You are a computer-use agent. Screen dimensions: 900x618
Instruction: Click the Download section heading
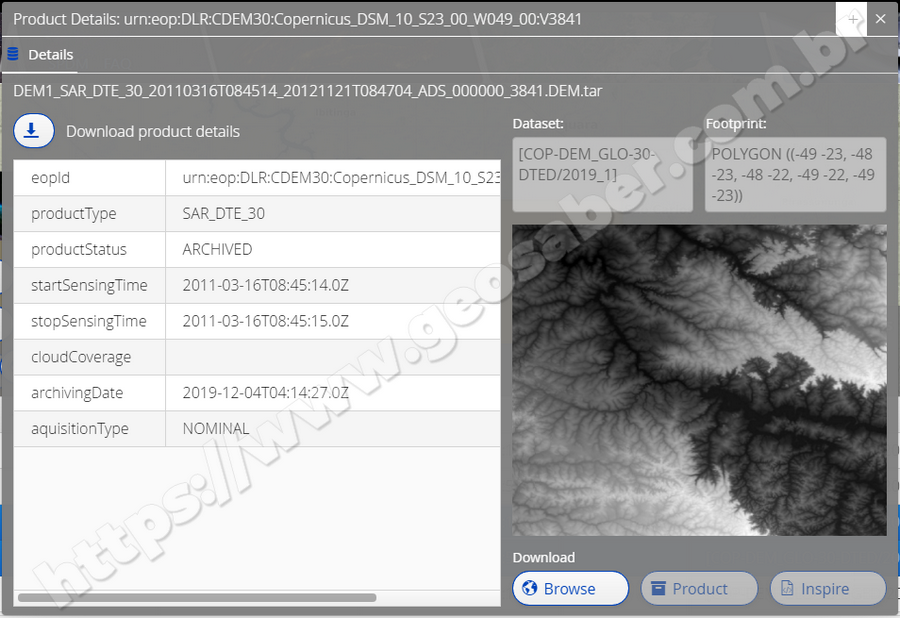(544, 557)
